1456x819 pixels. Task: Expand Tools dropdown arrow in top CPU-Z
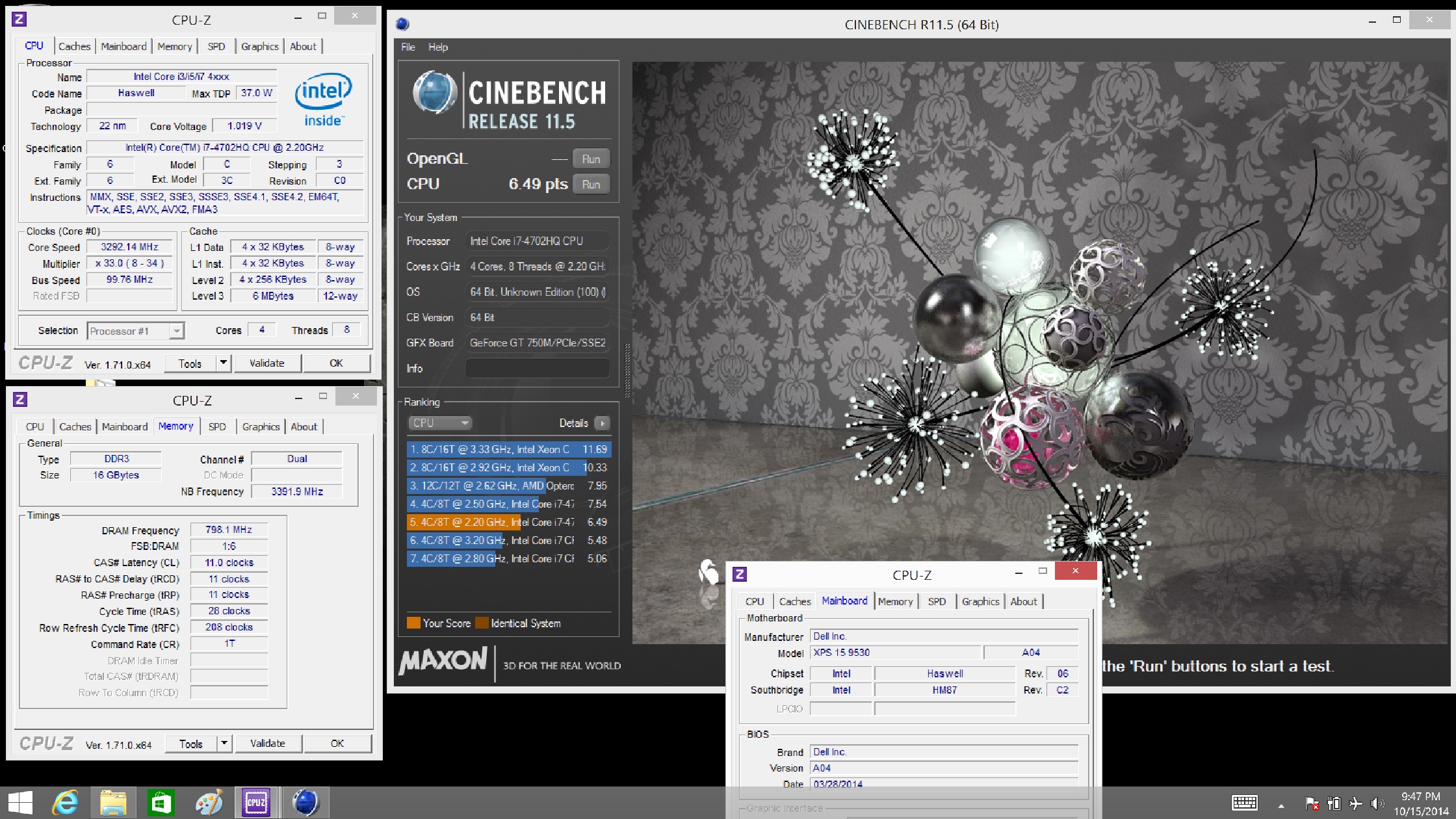tap(224, 363)
